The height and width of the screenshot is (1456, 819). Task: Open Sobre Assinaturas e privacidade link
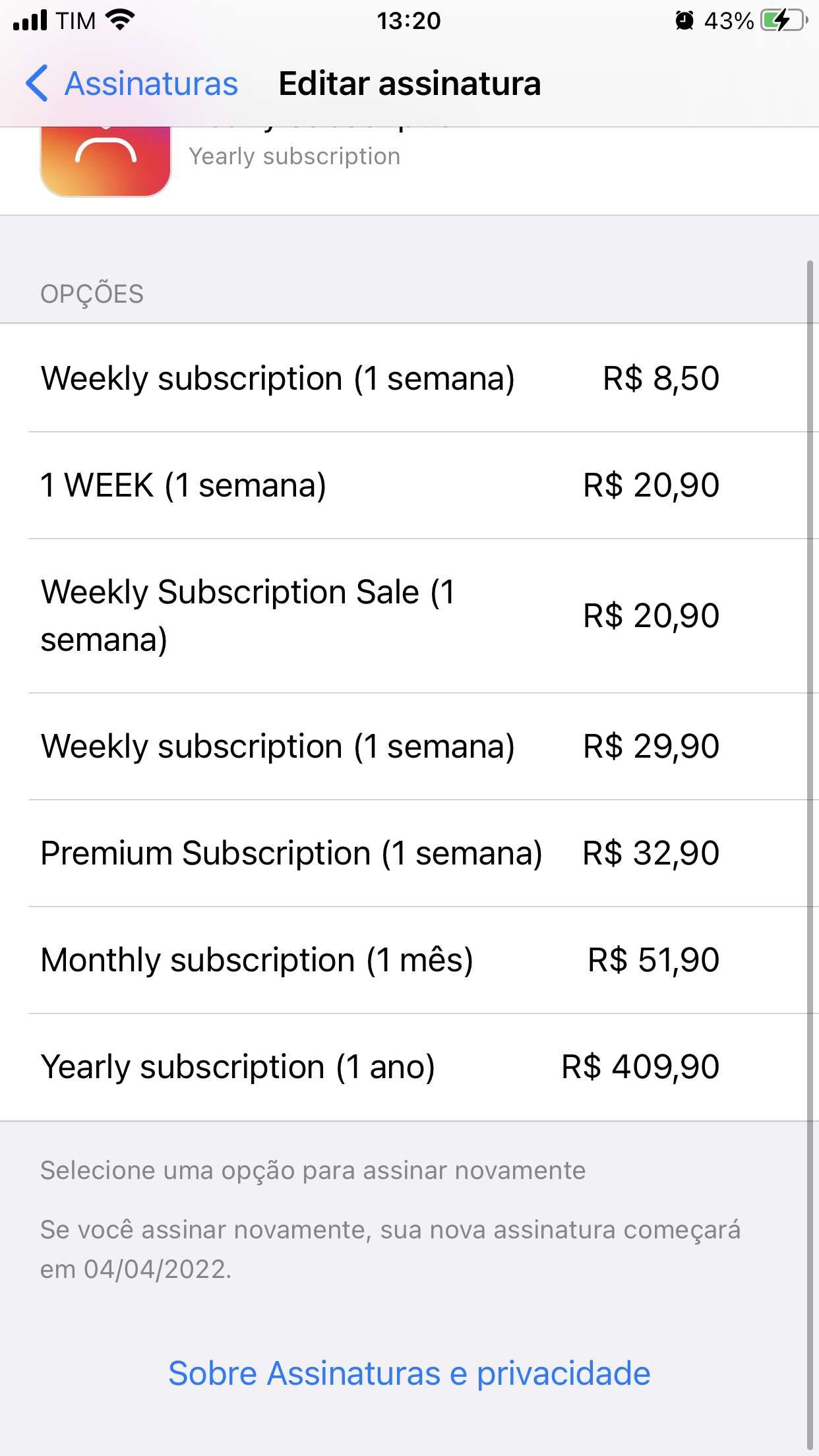[409, 1374]
